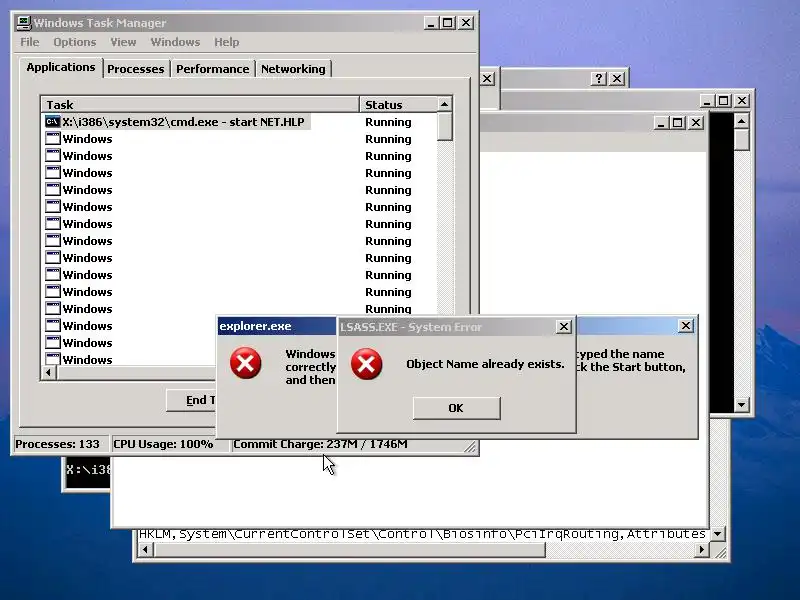800x600 pixels.
Task: Sort the task list by the Task column header
Action: (200, 105)
